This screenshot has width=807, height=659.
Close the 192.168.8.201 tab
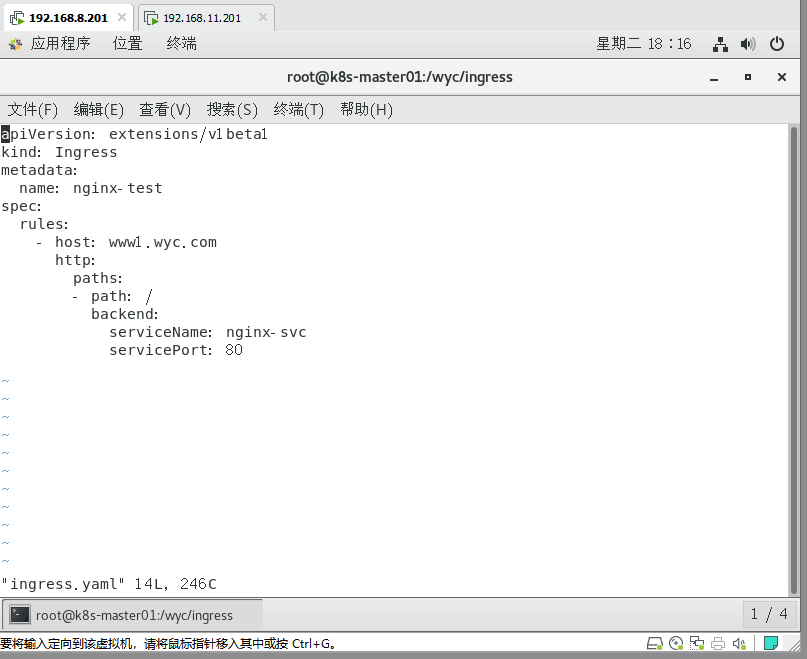click(x=122, y=18)
